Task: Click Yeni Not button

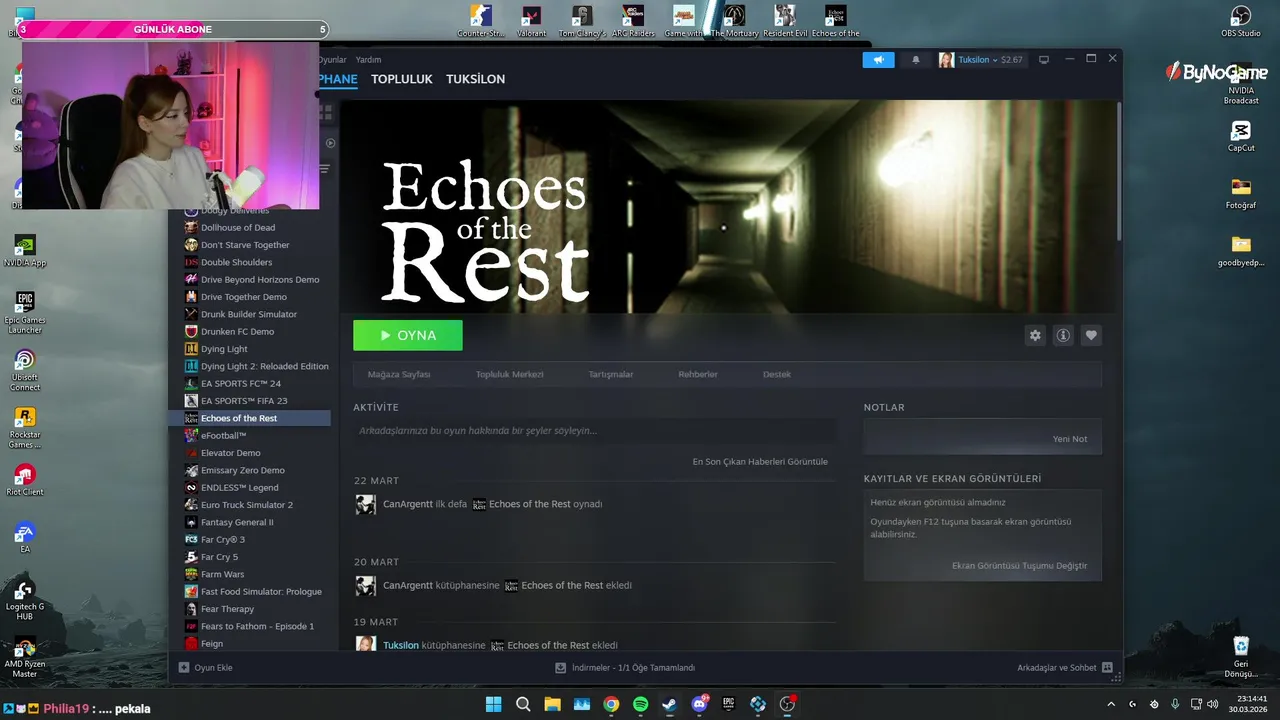Action: pyautogui.click(x=1070, y=439)
